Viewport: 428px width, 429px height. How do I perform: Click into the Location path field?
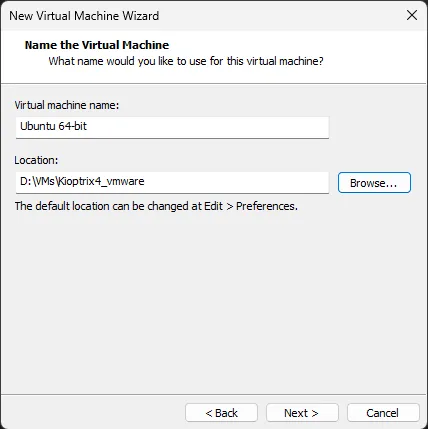172,182
